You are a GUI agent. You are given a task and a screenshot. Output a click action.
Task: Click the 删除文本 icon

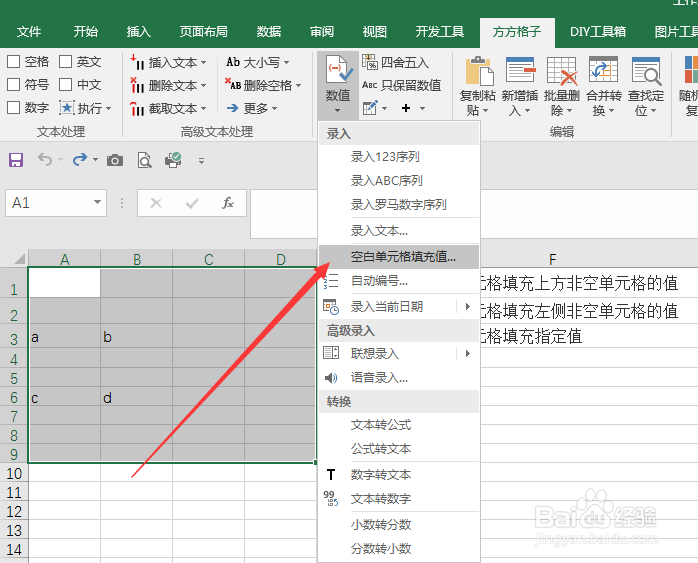(137, 85)
